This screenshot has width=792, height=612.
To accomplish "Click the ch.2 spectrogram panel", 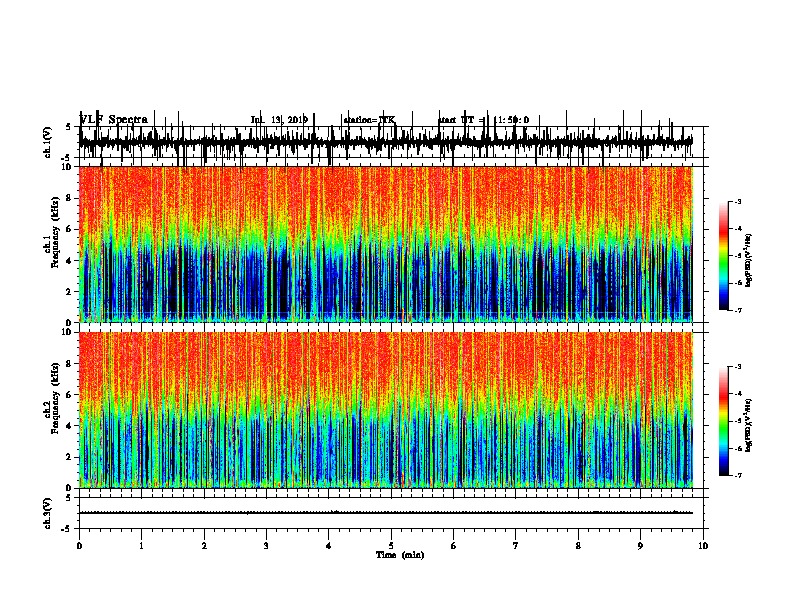I will pyautogui.click(x=386, y=410).
